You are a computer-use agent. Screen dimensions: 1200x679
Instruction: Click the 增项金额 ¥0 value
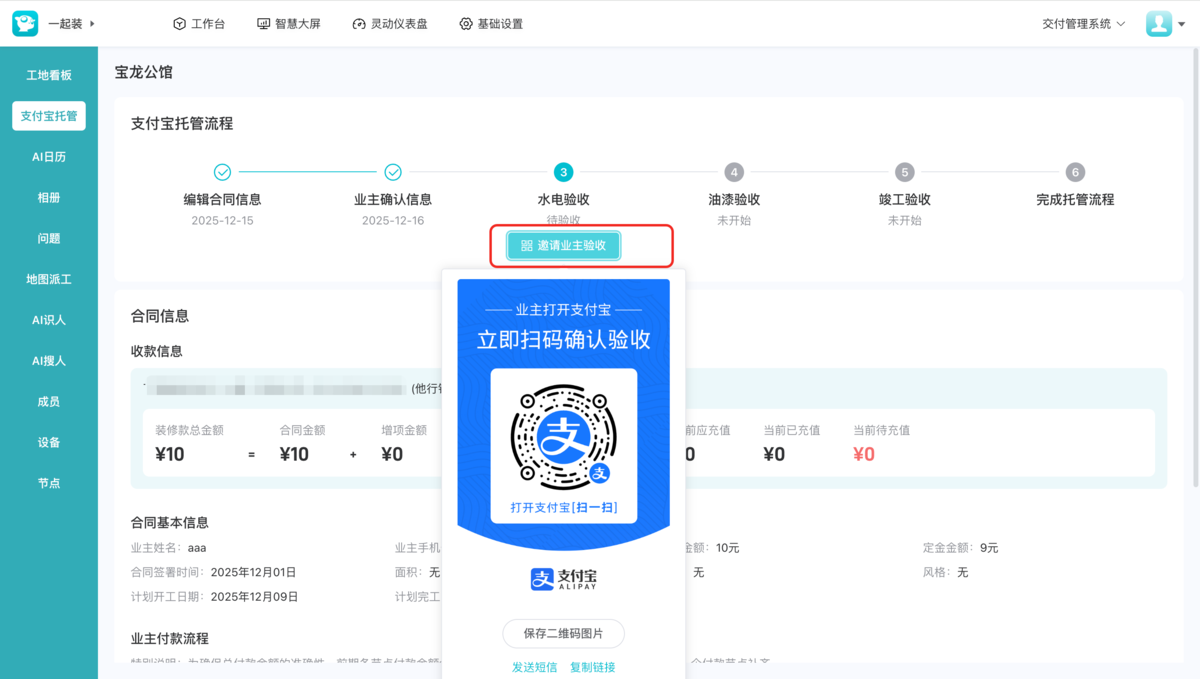[392, 454]
